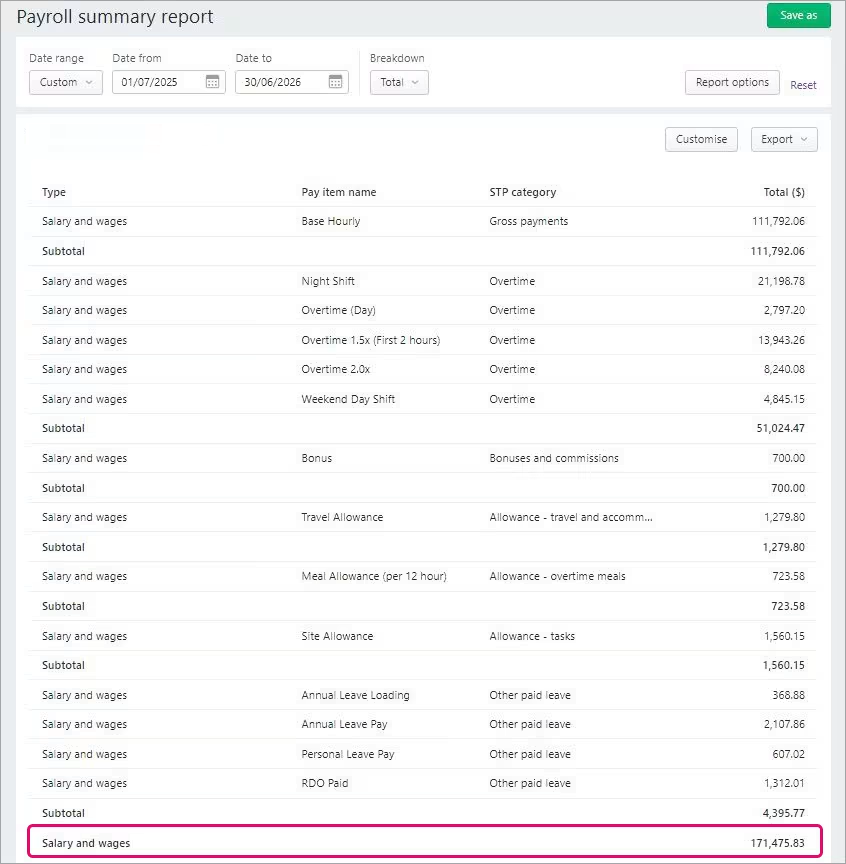The width and height of the screenshot is (846, 864).
Task: Select the Travel Allowance pay item
Action: [342, 517]
